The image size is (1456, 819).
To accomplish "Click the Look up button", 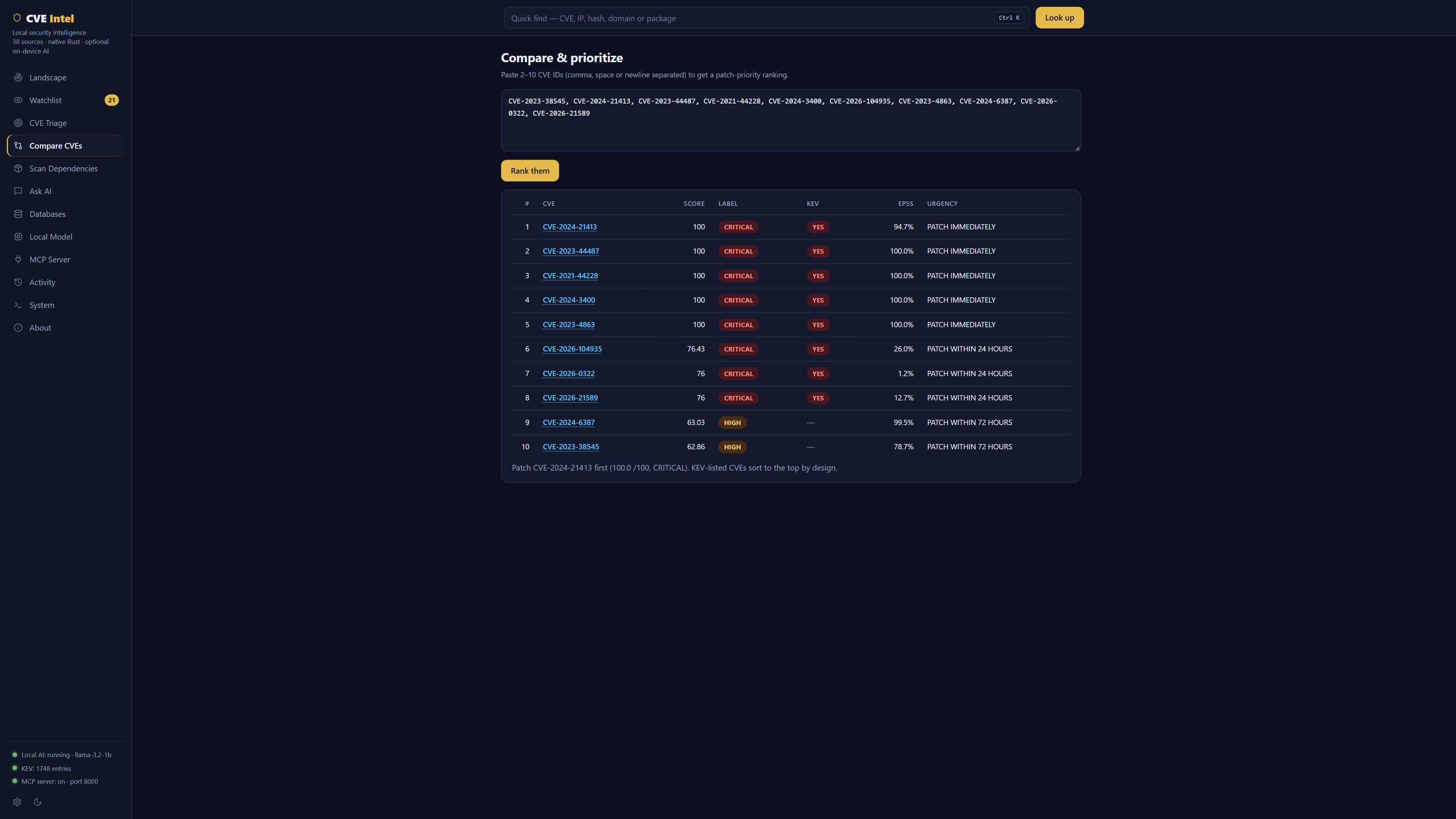I will pos(1059,17).
